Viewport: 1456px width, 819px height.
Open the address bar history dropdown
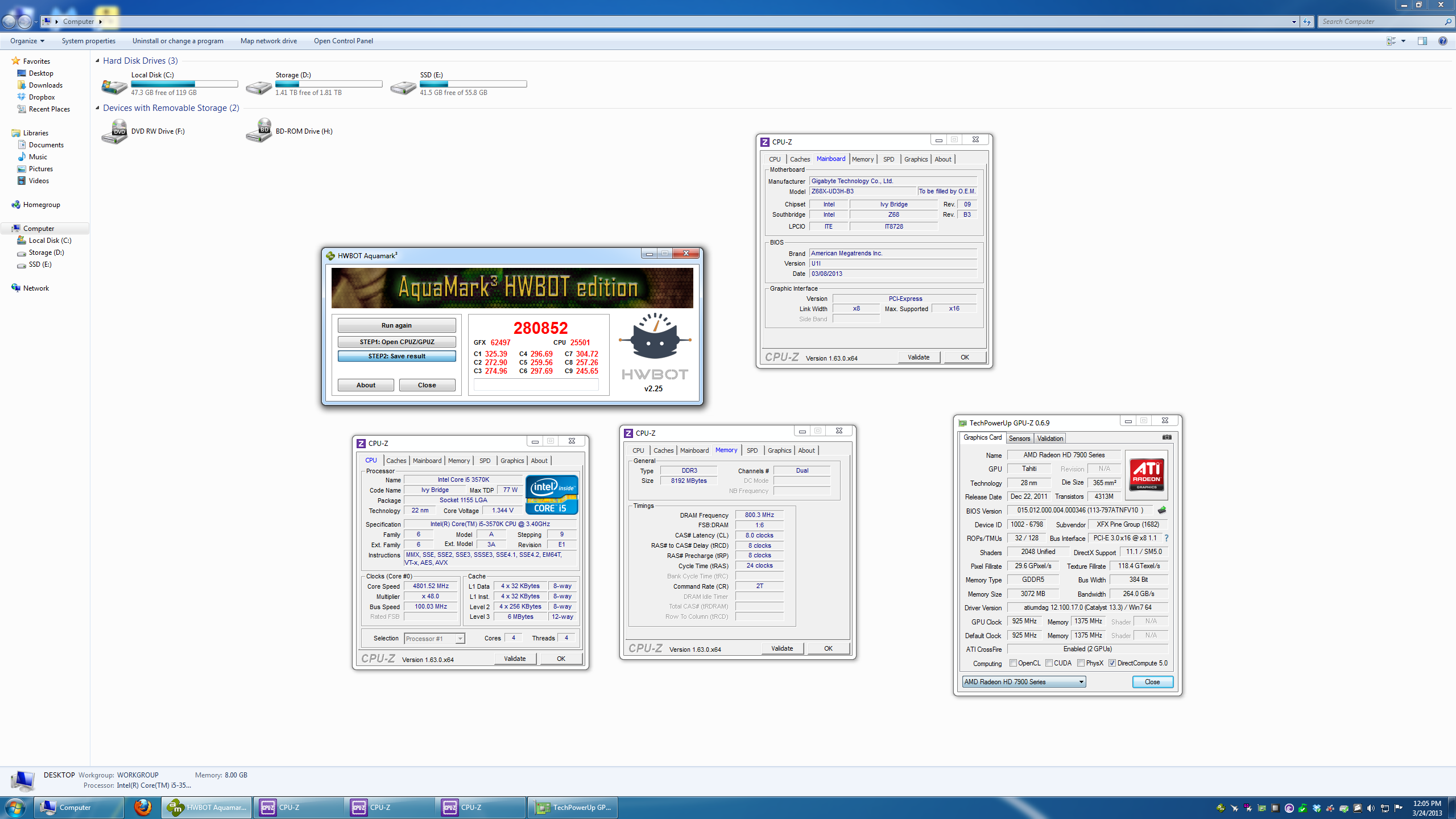pos(1294,22)
